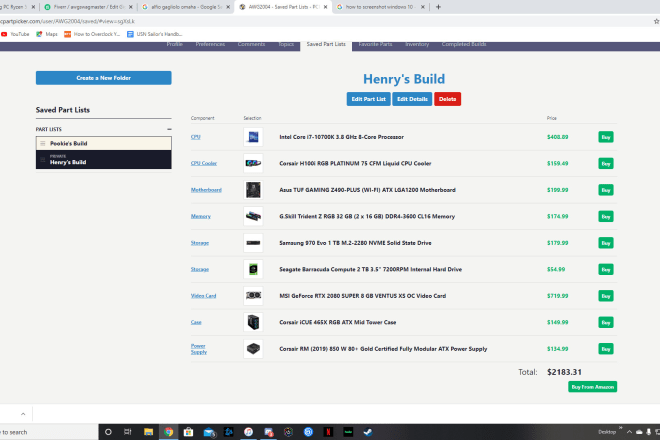Buy the Seagate Barracuda 2 TB drive
Screen dimensions: 660x440
coord(606,269)
